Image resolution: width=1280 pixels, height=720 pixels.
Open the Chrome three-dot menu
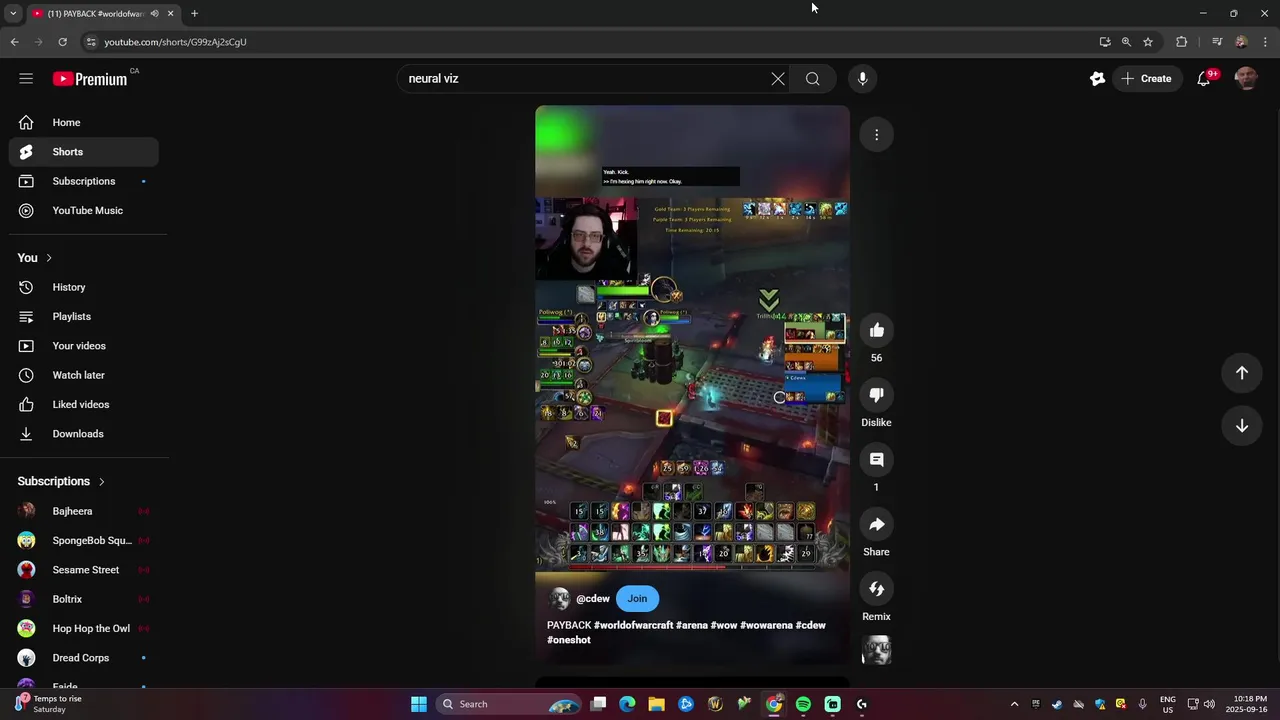pyautogui.click(x=1266, y=42)
